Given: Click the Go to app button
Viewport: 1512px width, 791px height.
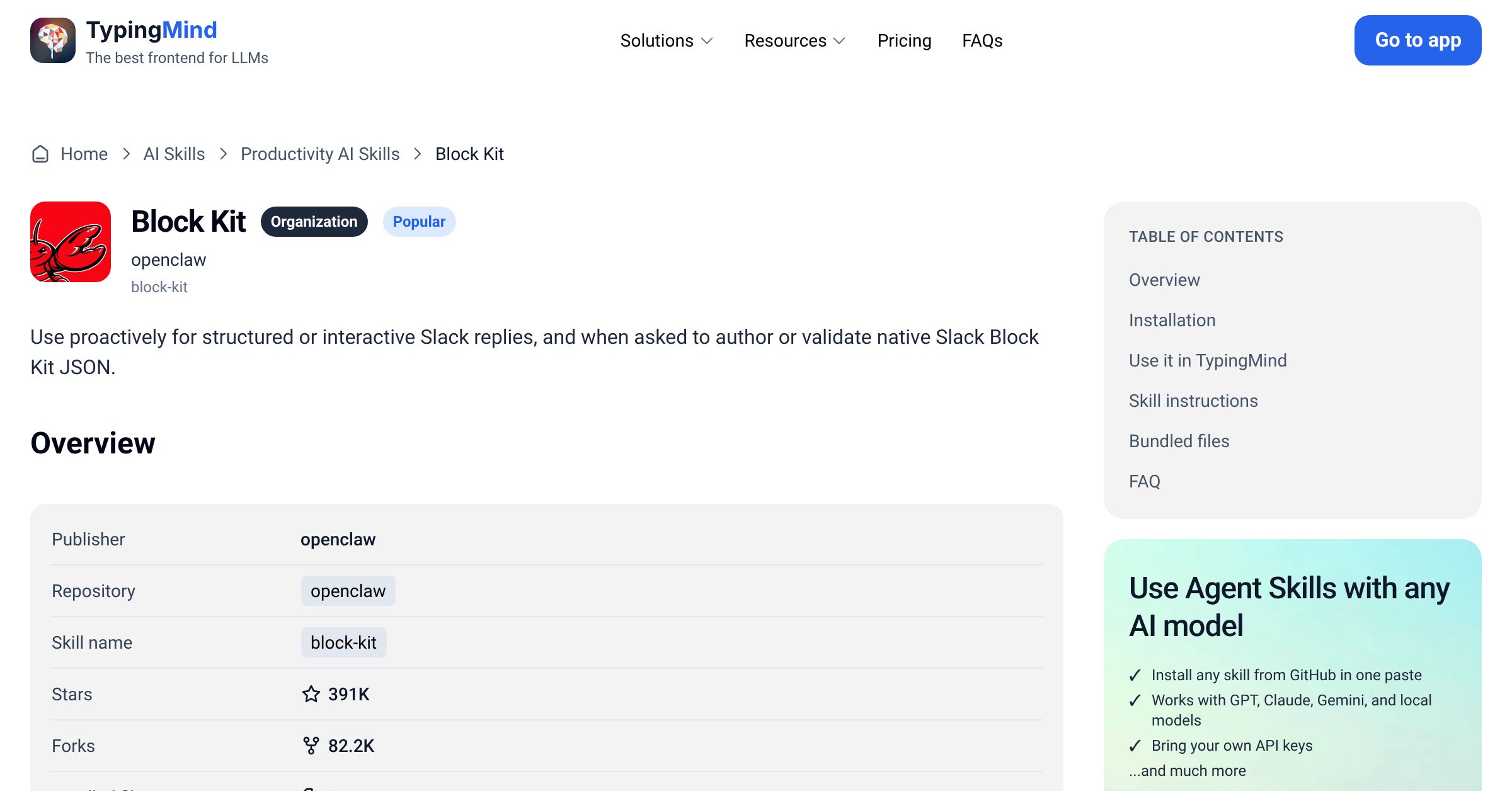Looking at the screenshot, I should coord(1417,40).
